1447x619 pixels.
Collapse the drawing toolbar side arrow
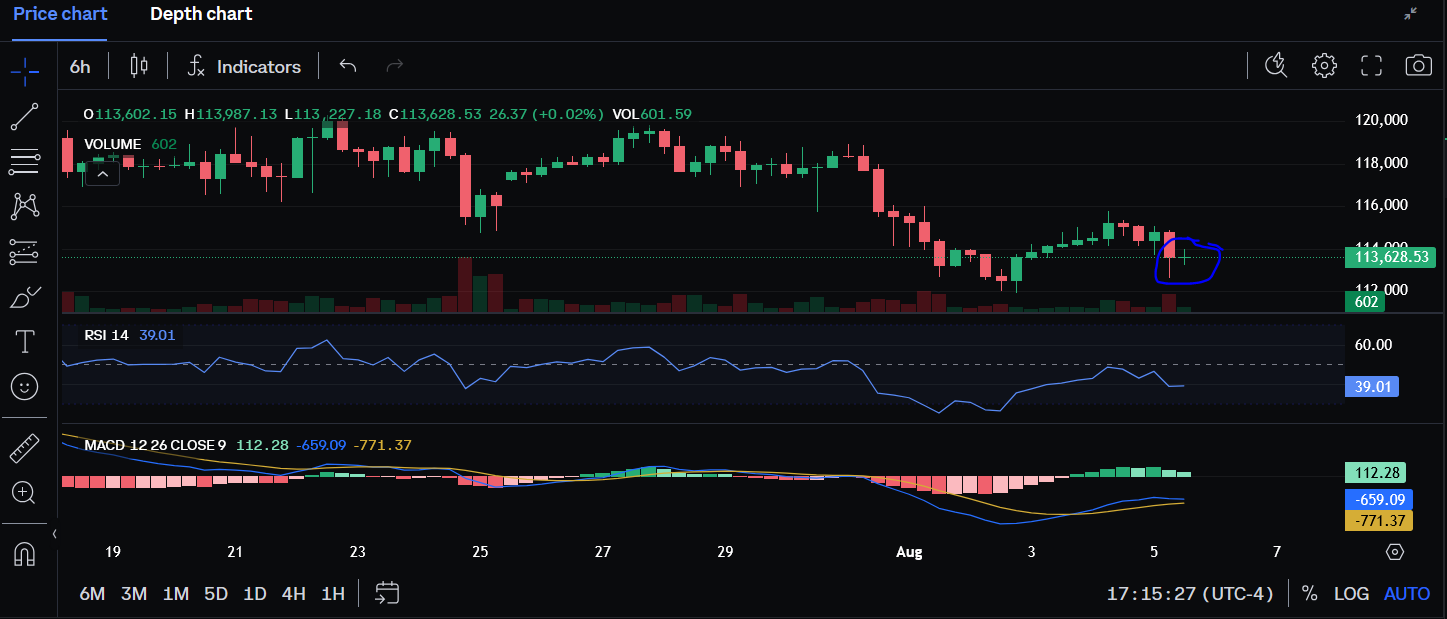click(55, 533)
